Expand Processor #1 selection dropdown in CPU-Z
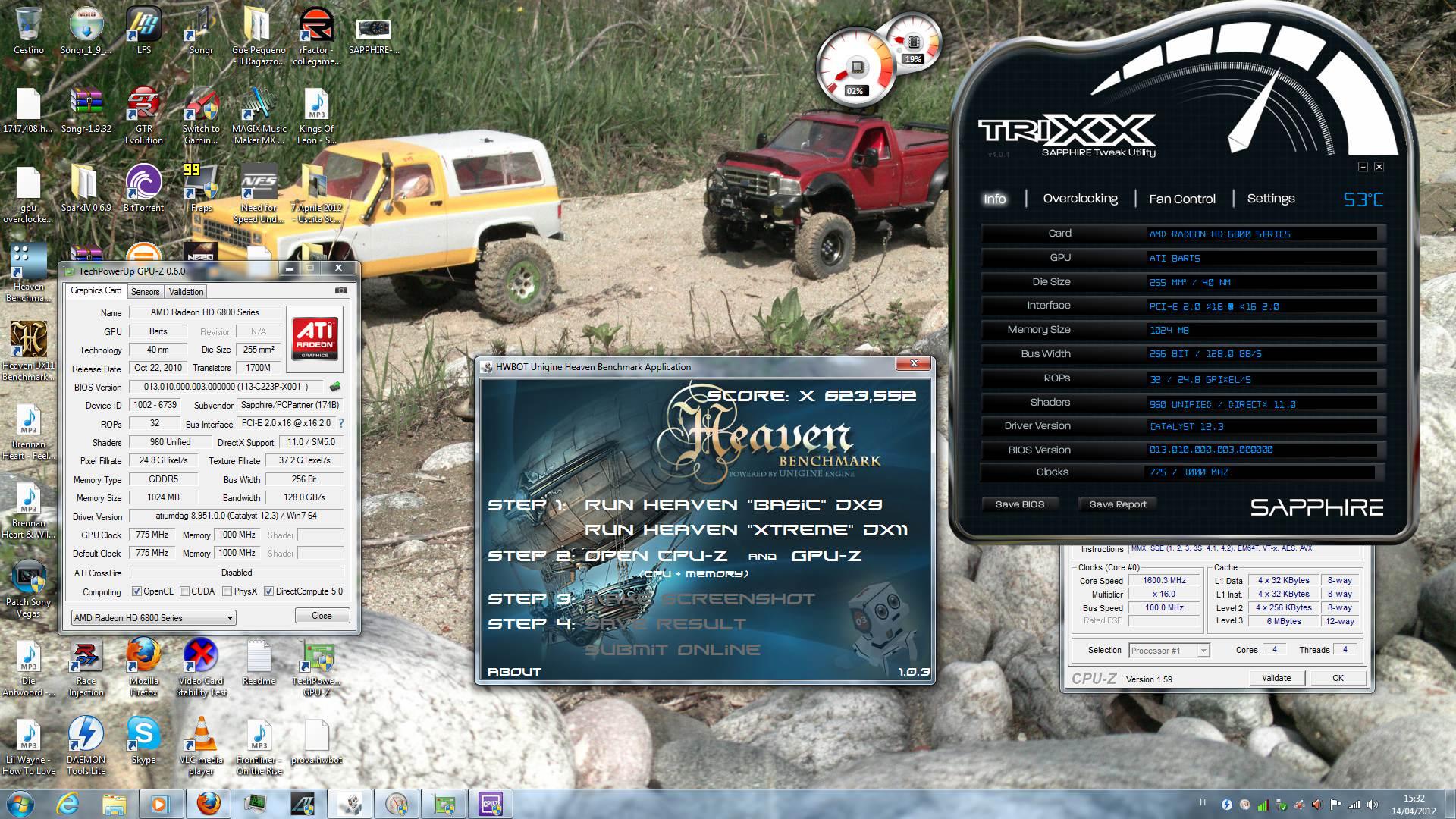 coord(1203,651)
